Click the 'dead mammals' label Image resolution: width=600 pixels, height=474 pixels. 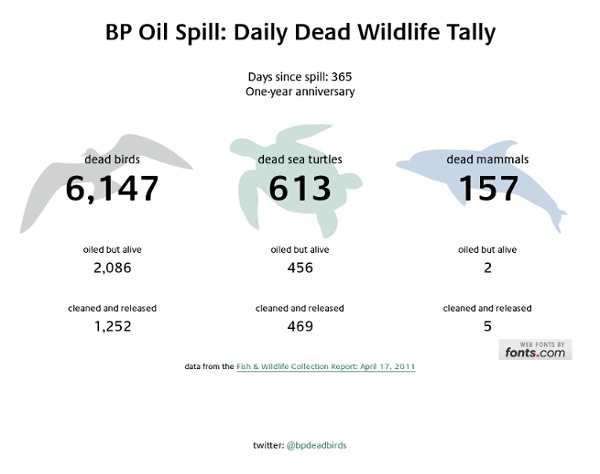click(487, 158)
